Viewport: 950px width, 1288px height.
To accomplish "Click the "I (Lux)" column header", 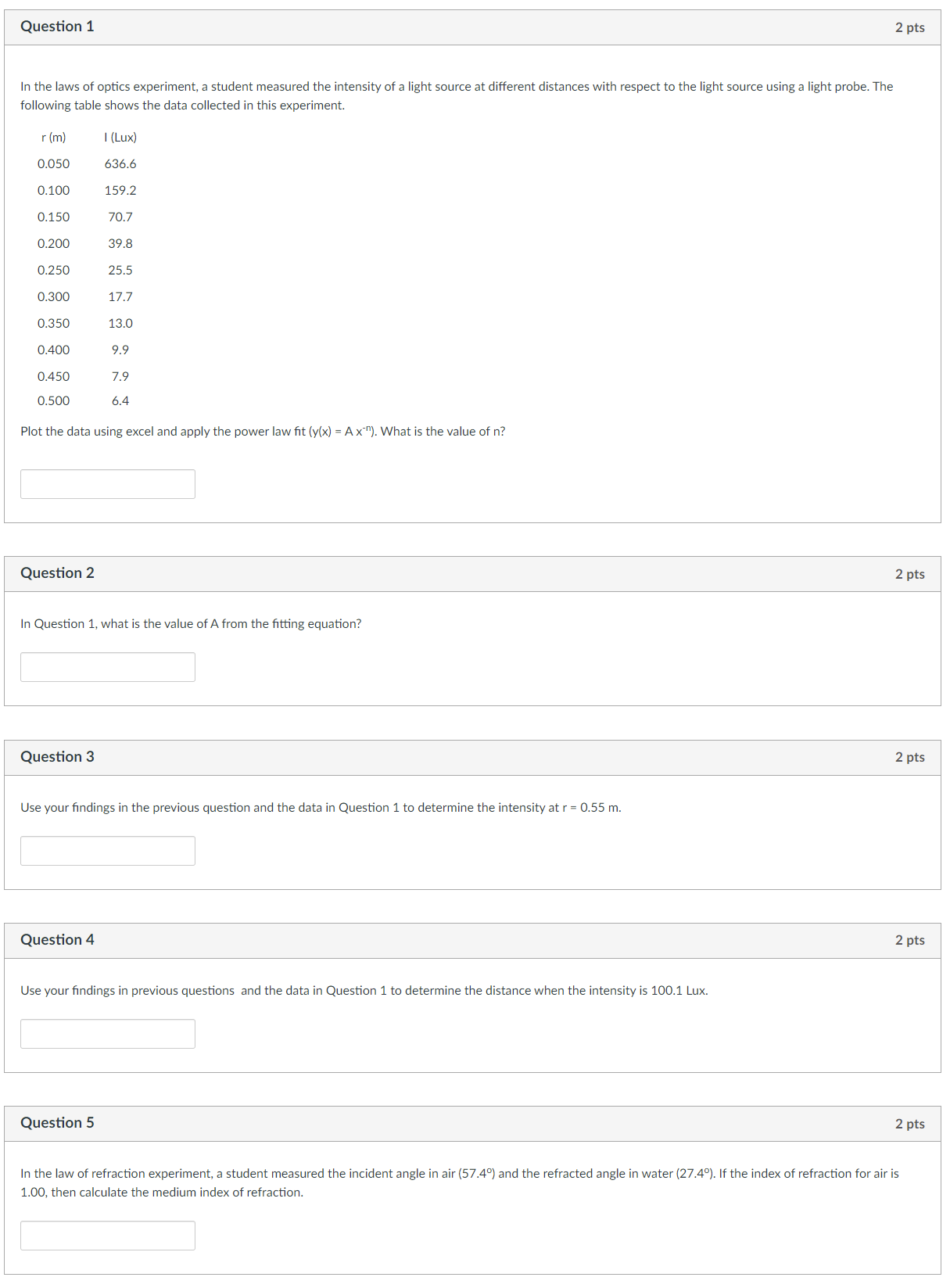I will (120, 138).
